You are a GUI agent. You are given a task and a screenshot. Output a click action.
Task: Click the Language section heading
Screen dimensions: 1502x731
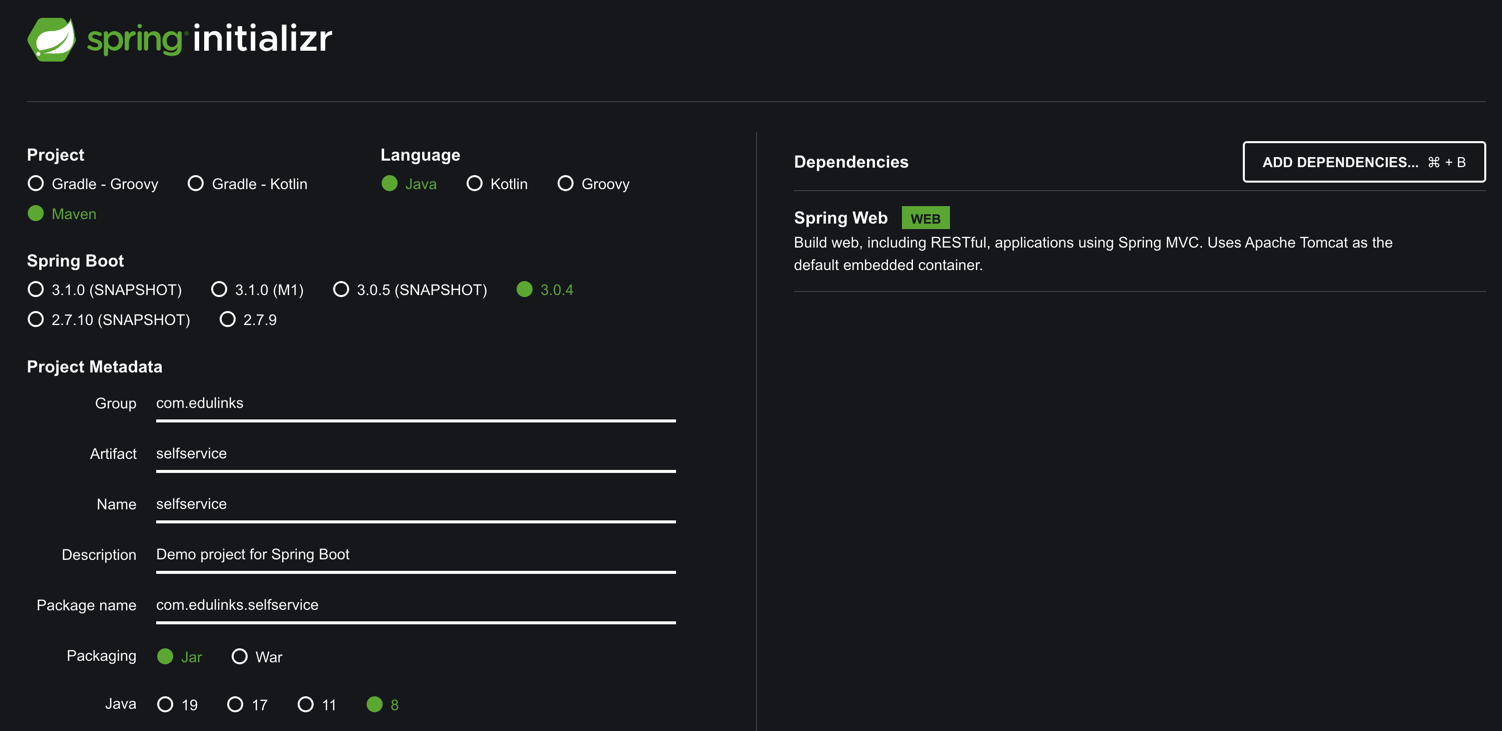click(420, 155)
